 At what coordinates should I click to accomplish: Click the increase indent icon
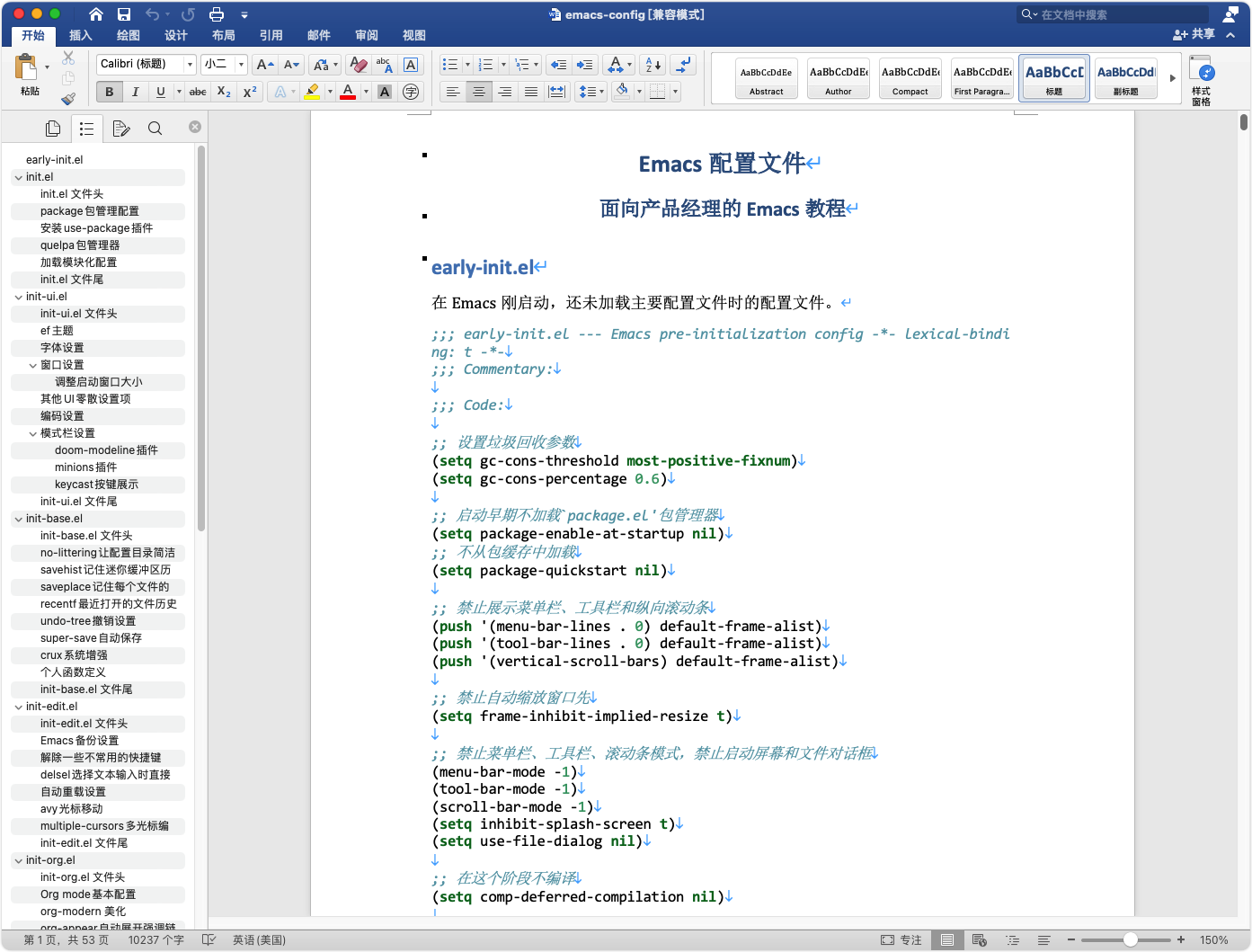tap(585, 65)
